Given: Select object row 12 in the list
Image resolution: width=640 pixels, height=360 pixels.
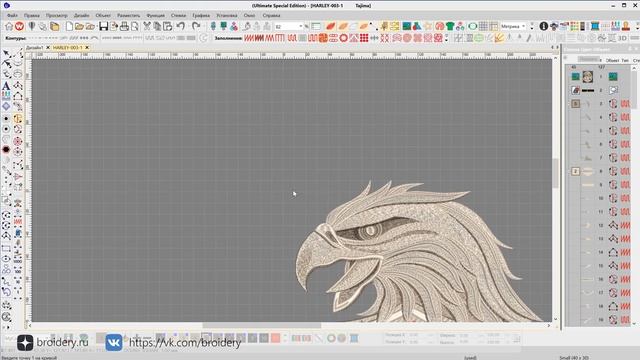Looking at the screenshot, I should tap(600, 225).
